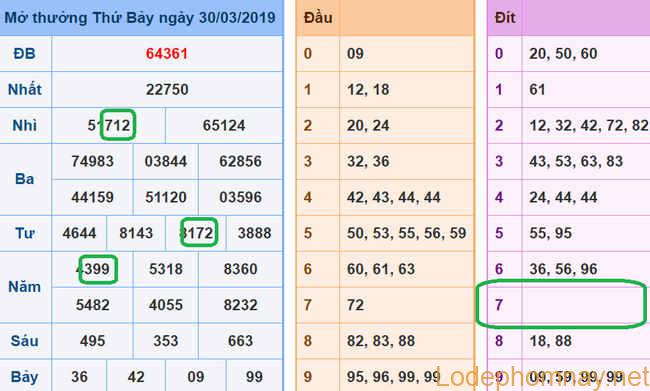This screenshot has height=391, width=650.
Task: Click the Nhất prize number 22750
Action: click(167, 90)
